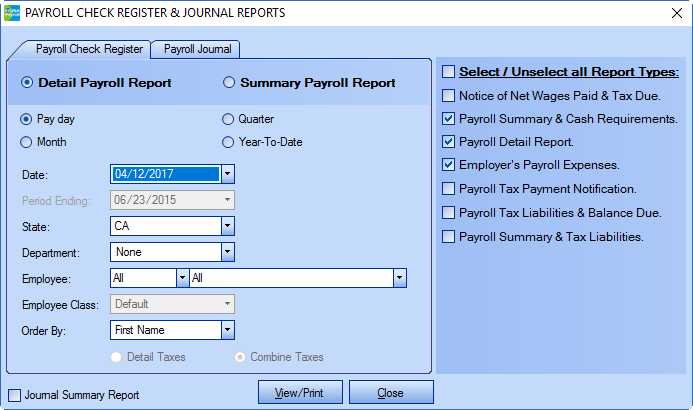Click the Date input field
693x410 pixels.
[x=165, y=174]
